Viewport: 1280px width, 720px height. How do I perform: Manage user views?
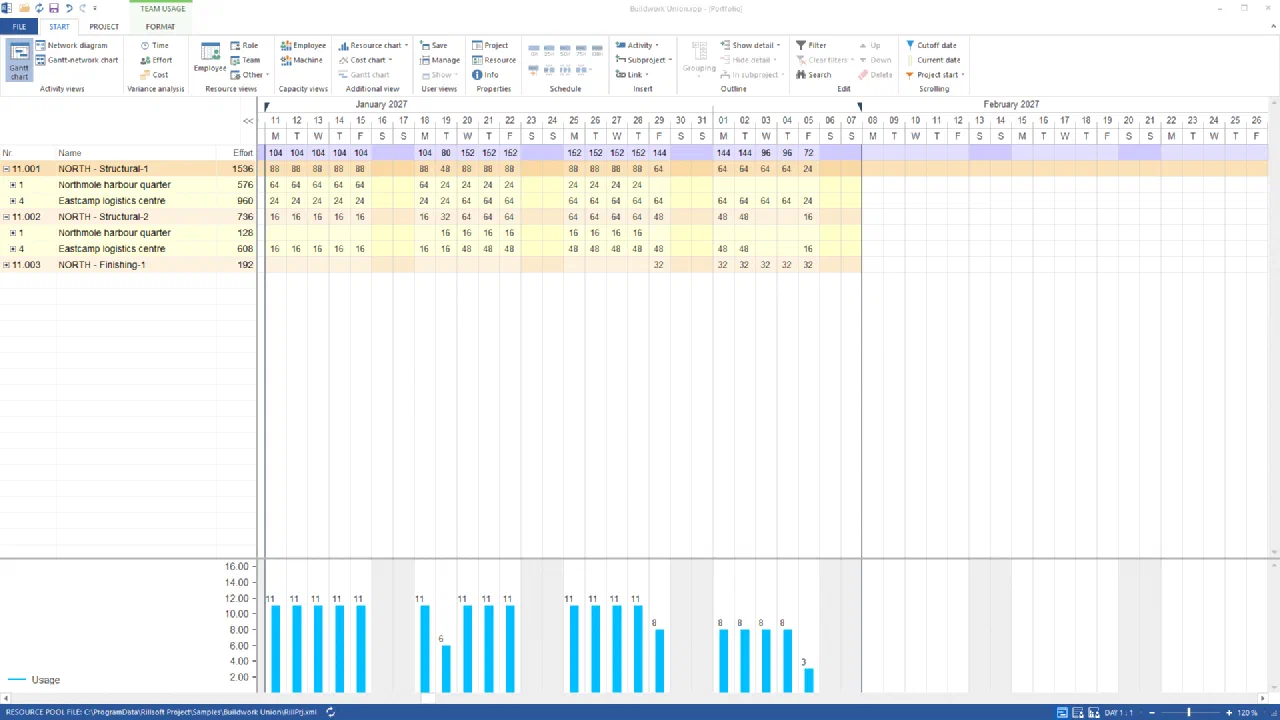[440, 60]
